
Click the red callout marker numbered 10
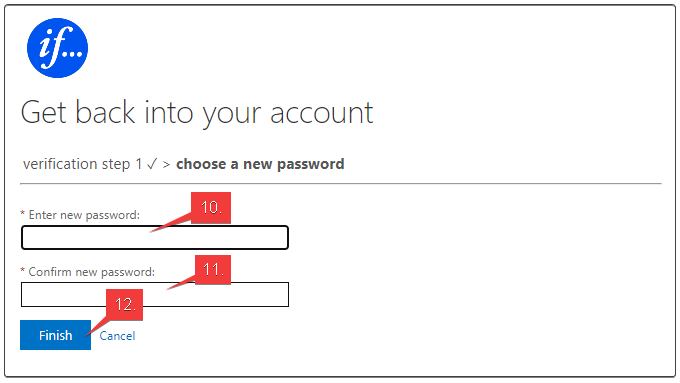[211, 208]
